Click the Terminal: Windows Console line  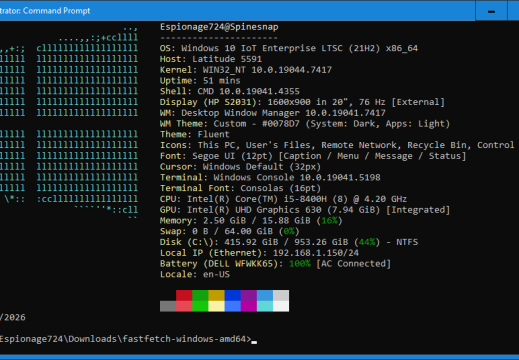(270, 177)
